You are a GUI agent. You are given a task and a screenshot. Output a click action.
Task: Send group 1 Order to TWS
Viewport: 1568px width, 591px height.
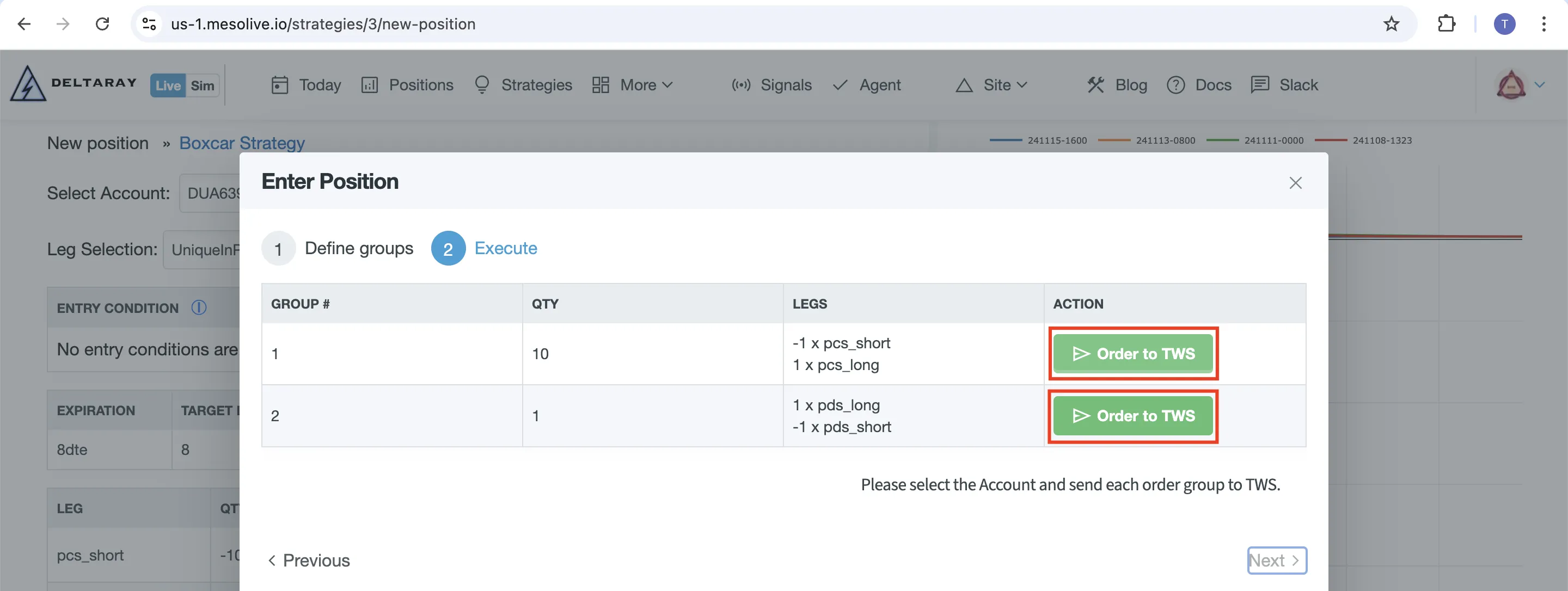[1132, 353]
